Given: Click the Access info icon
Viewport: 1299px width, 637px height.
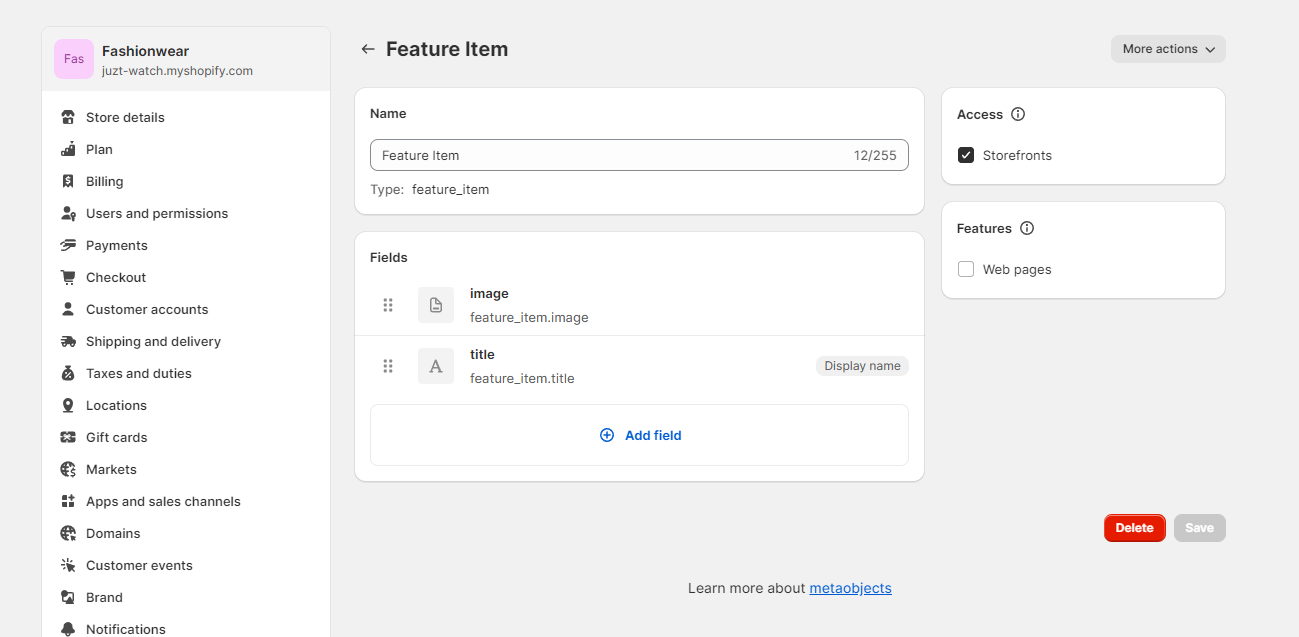Looking at the screenshot, I should tap(1018, 114).
